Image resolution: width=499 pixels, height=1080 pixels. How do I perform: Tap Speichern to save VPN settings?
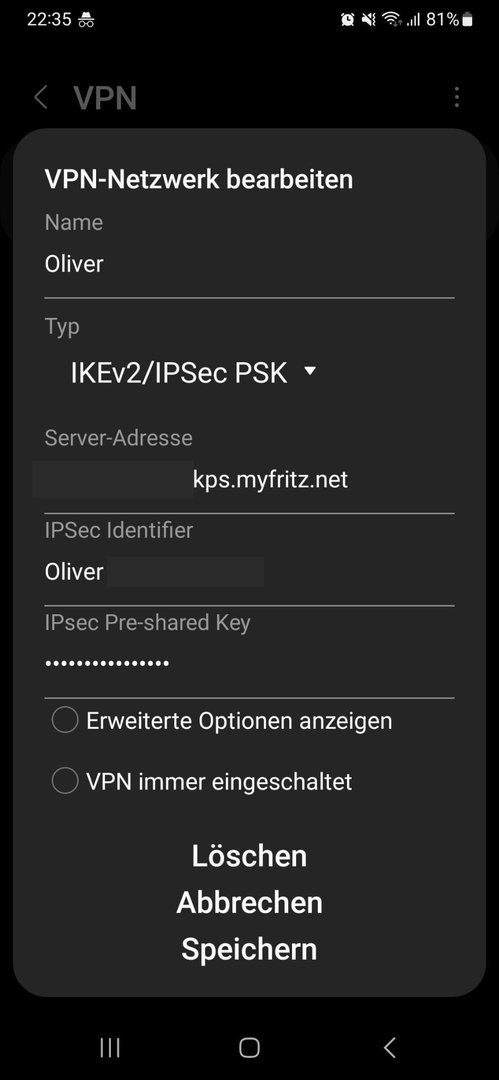click(x=249, y=949)
